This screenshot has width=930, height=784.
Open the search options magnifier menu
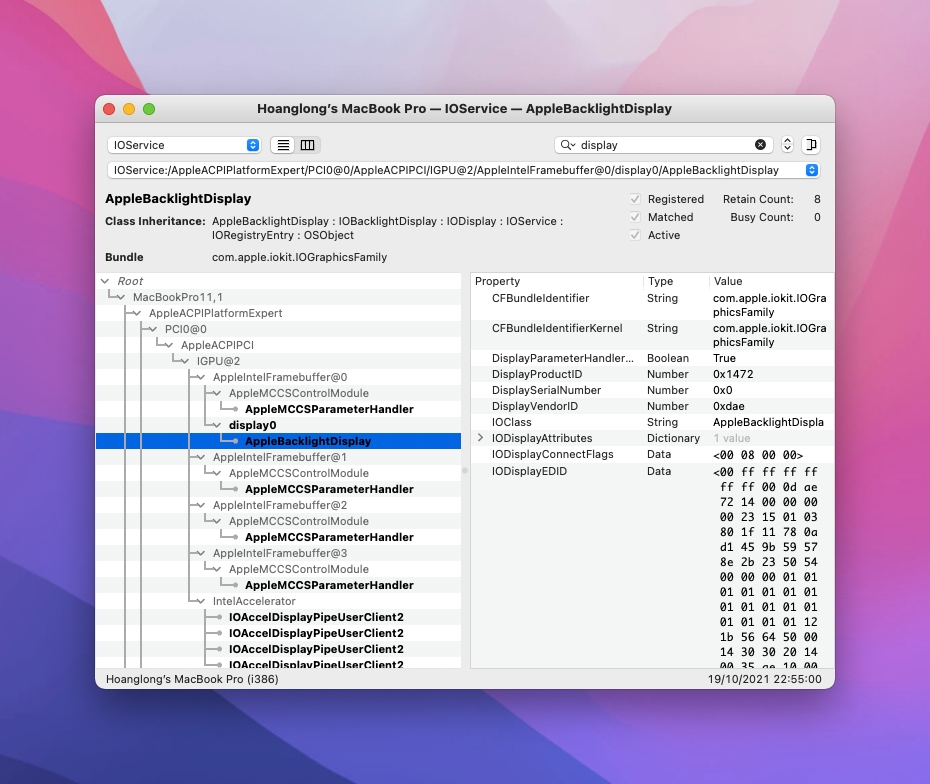(x=568, y=145)
